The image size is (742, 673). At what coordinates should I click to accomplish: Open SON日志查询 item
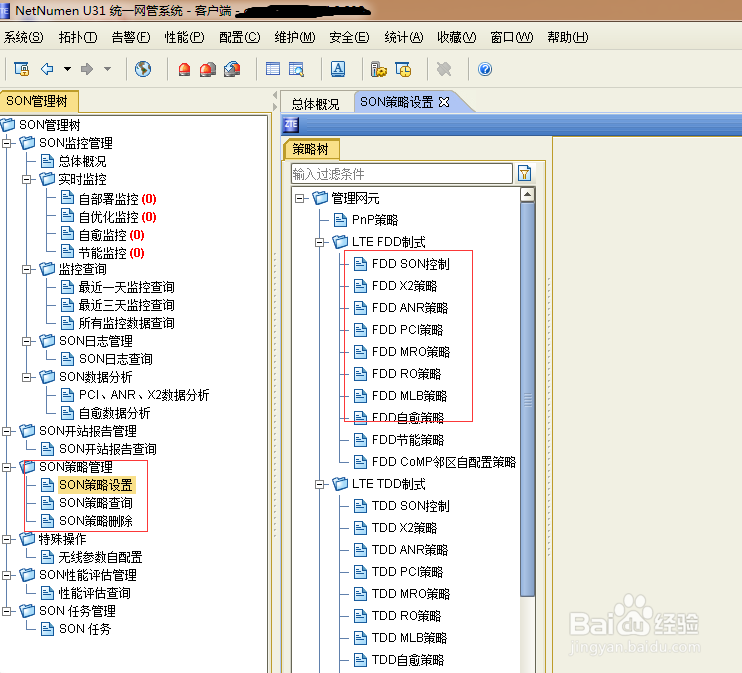click(106, 359)
